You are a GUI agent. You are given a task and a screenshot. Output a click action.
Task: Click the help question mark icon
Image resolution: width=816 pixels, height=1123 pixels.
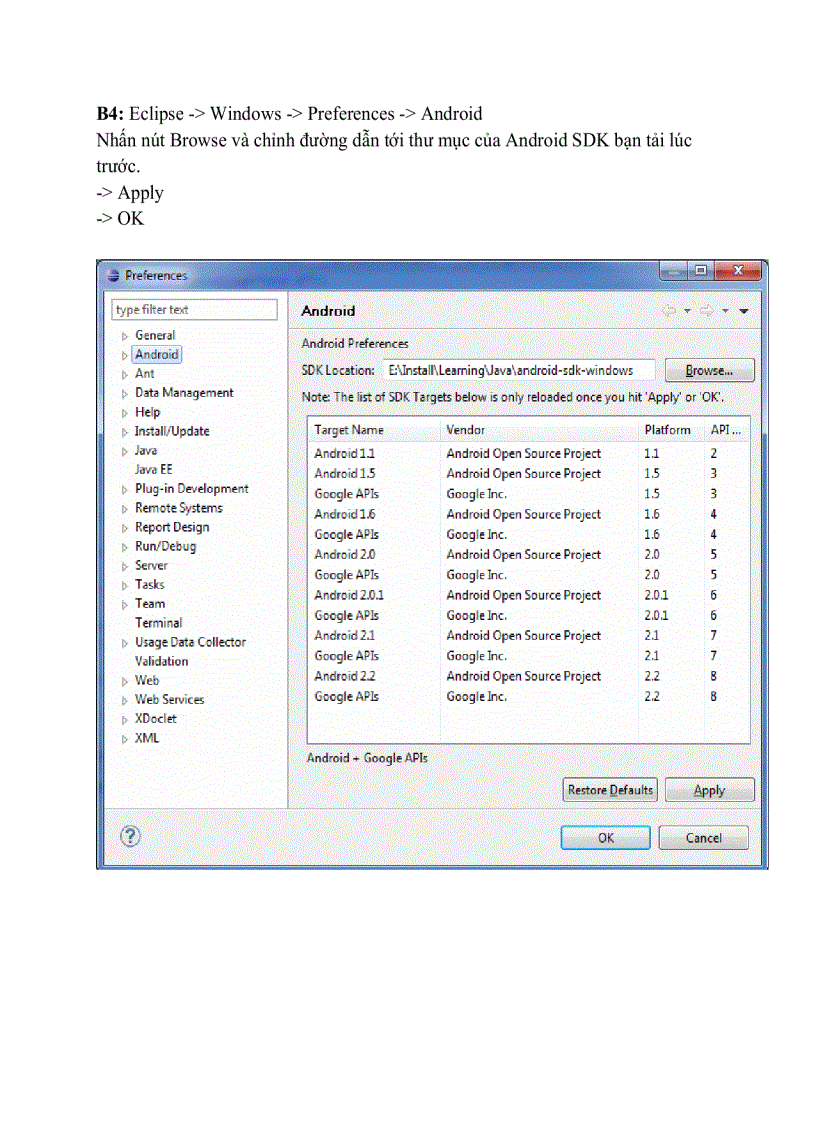[x=131, y=836]
